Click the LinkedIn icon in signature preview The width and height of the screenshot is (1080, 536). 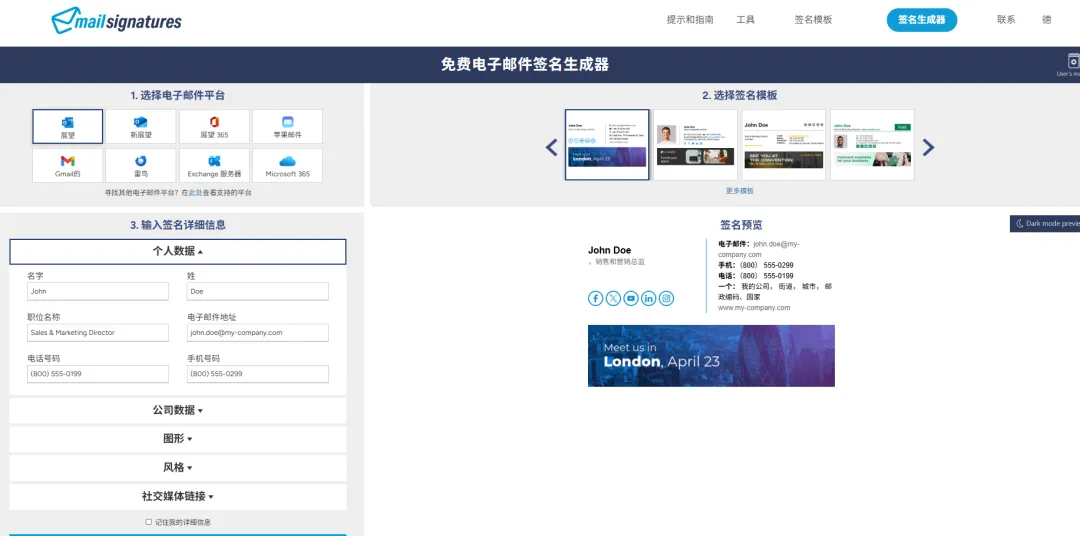648,298
